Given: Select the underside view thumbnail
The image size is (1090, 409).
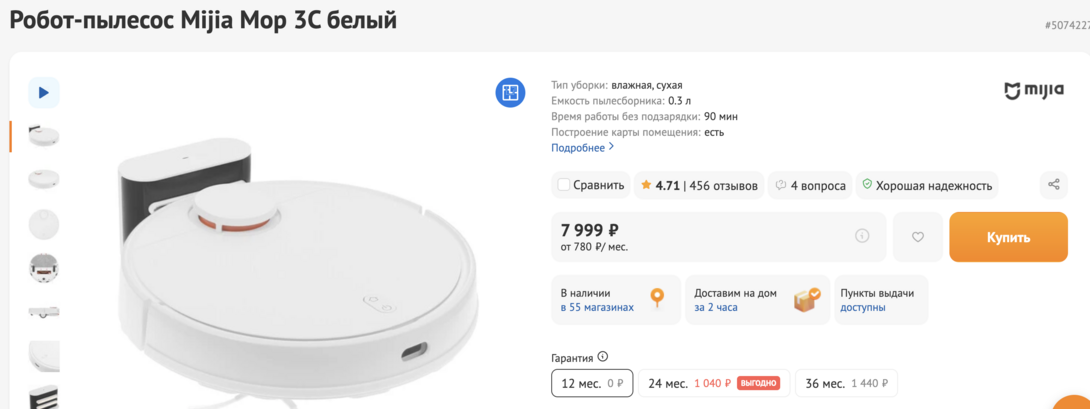Looking at the screenshot, I should pyautogui.click(x=44, y=267).
